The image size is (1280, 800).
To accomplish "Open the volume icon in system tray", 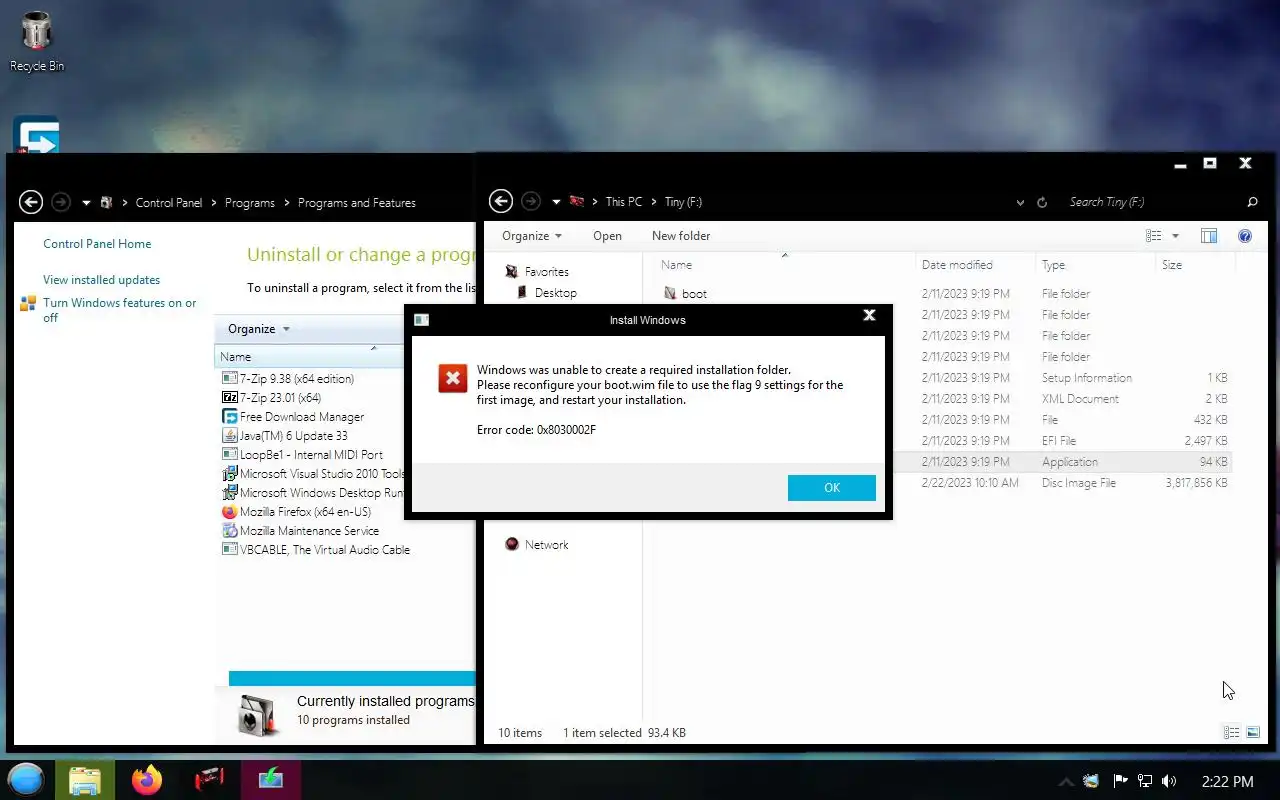I will 1169,781.
